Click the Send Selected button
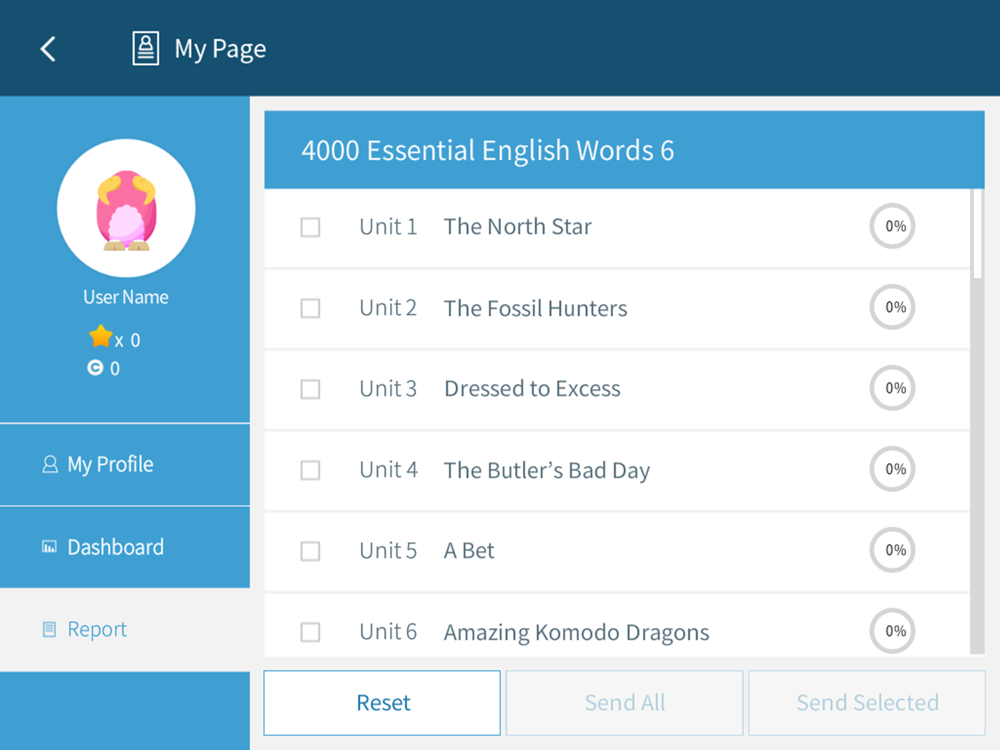Image resolution: width=1000 pixels, height=750 pixels. point(867,703)
